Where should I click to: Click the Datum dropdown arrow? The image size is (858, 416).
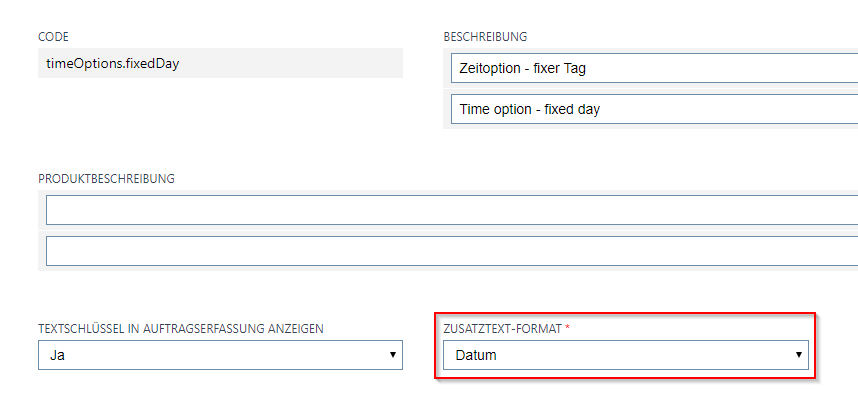798,354
